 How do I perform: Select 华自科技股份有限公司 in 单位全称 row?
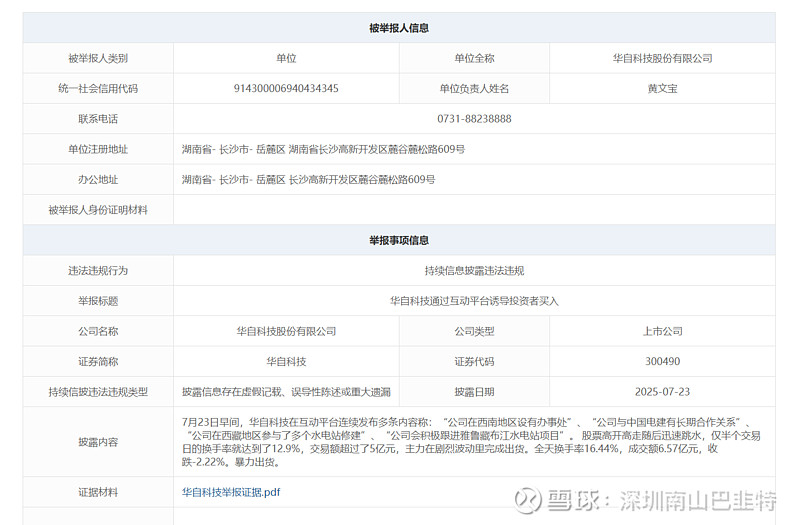[663, 58]
